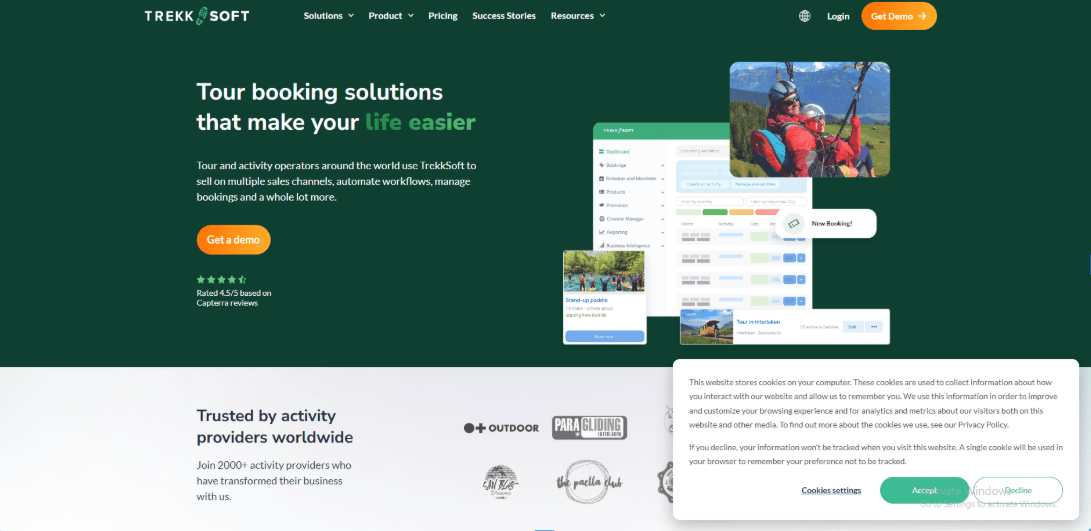Click 'Trusted by activity providers worldwide' heading

pos(275,427)
